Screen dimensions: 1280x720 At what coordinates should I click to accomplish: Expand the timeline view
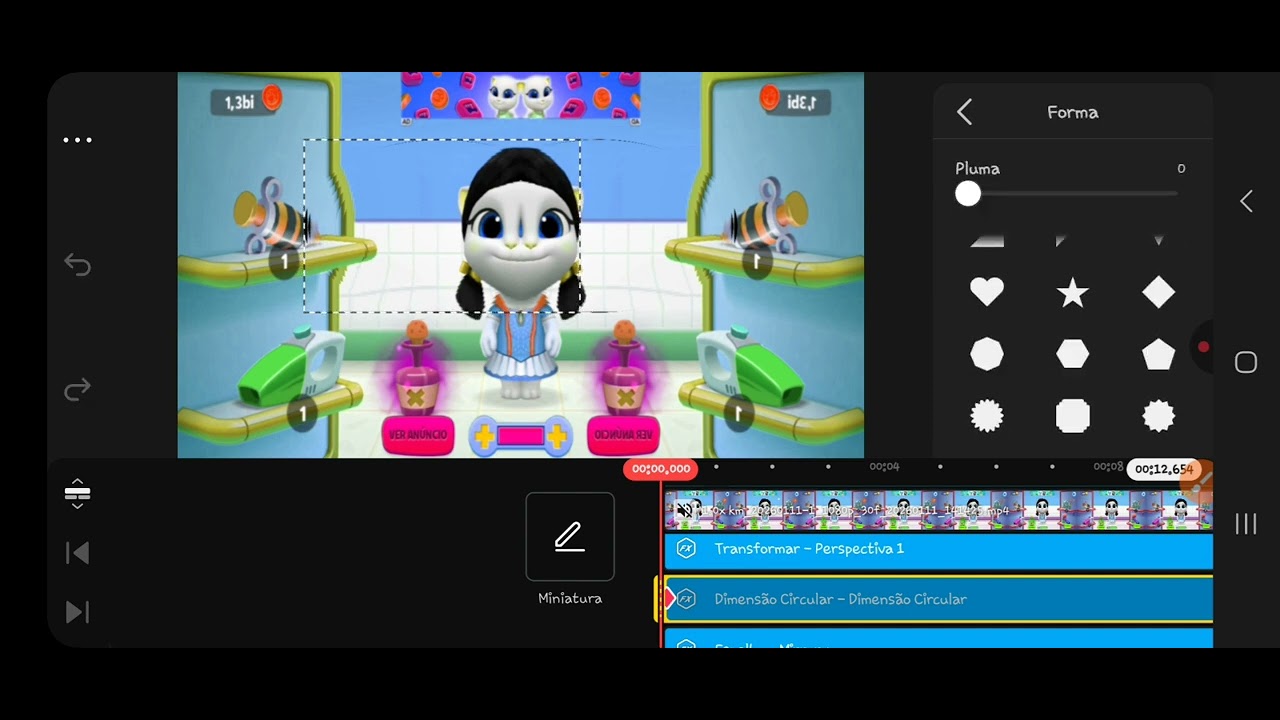tap(77, 492)
